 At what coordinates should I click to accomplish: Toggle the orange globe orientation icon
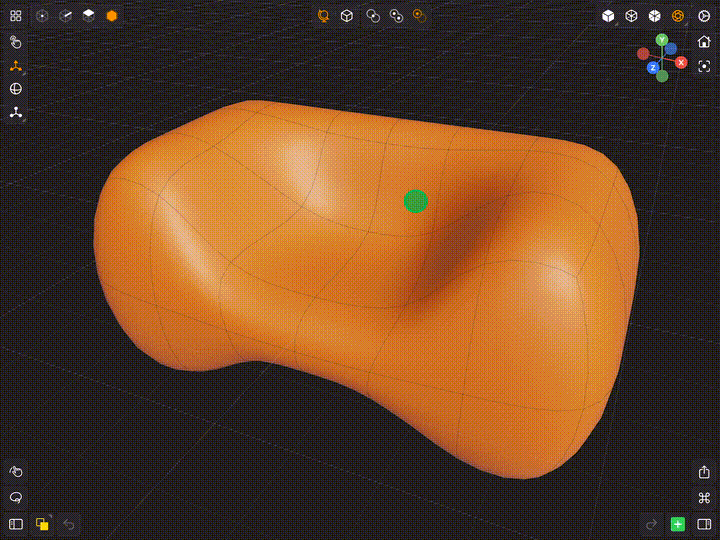pyautogui.click(x=323, y=16)
